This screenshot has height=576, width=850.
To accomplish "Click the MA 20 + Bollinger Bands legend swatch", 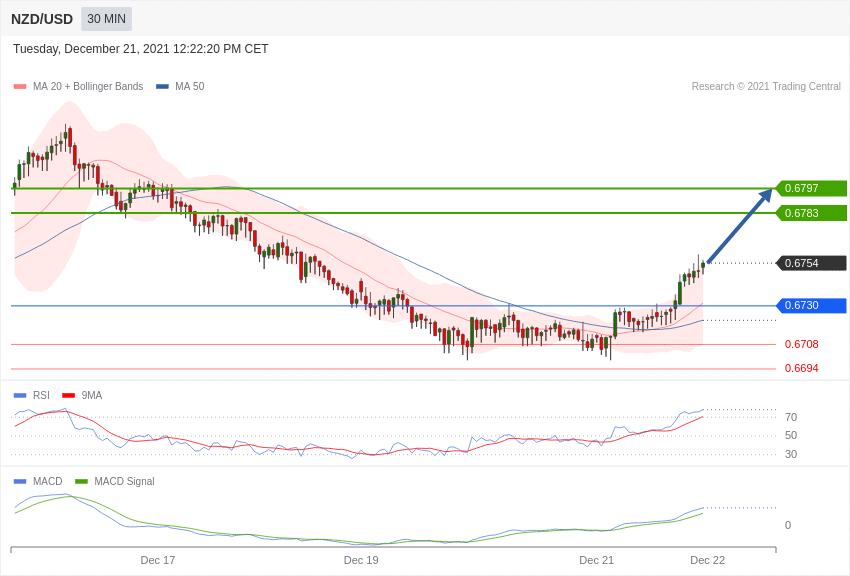I will click(20, 87).
